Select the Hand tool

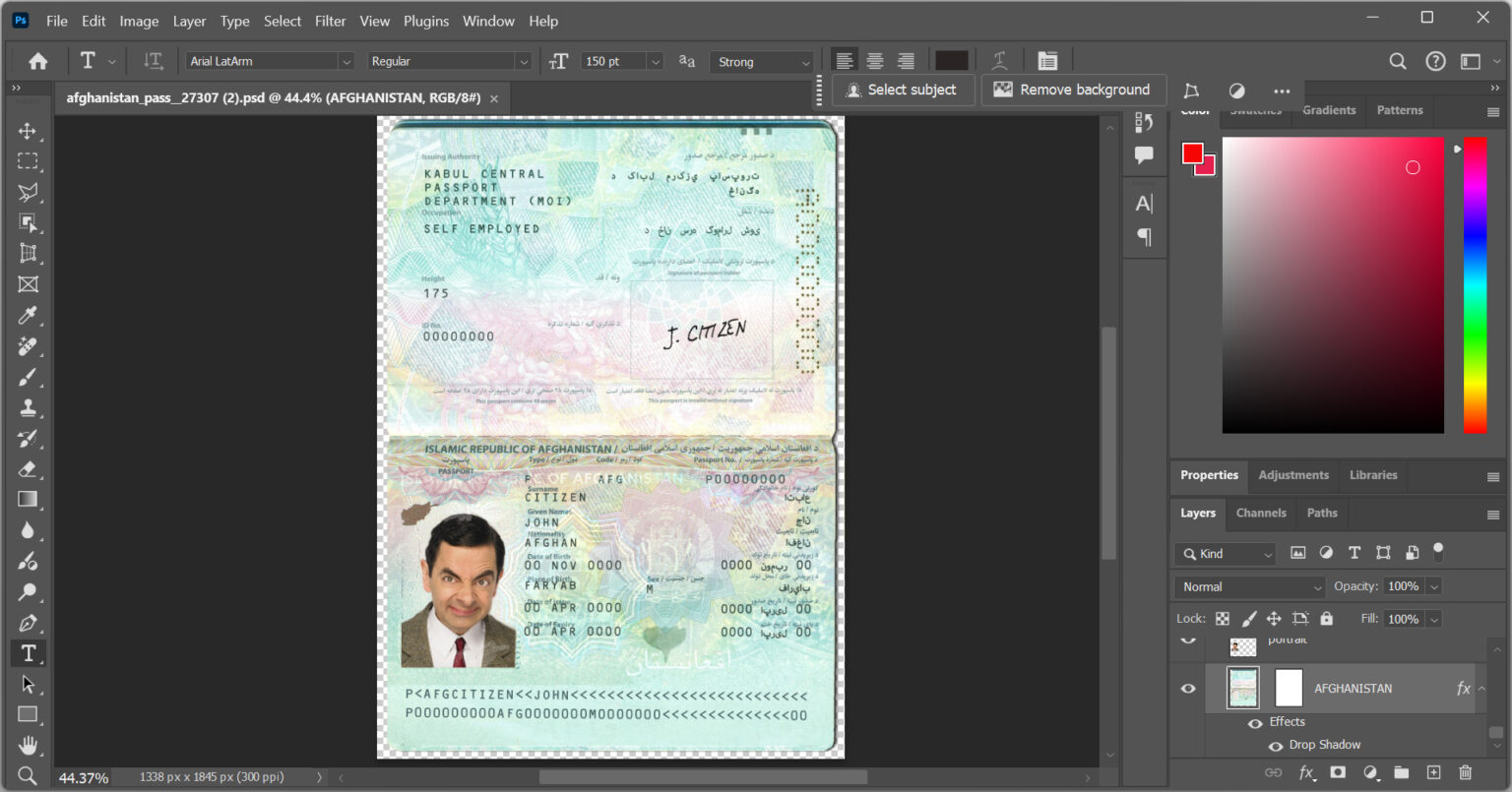28,745
